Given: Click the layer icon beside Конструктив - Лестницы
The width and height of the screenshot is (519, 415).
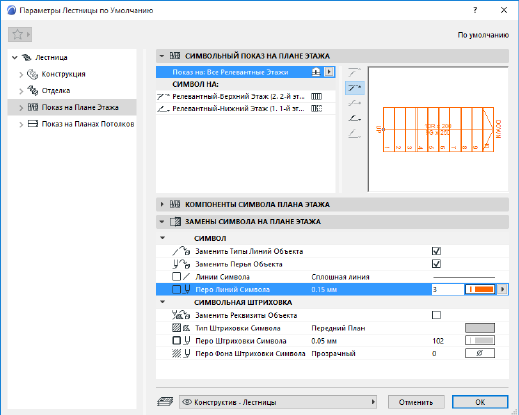Looking at the screenshot, I should (165, 402).
